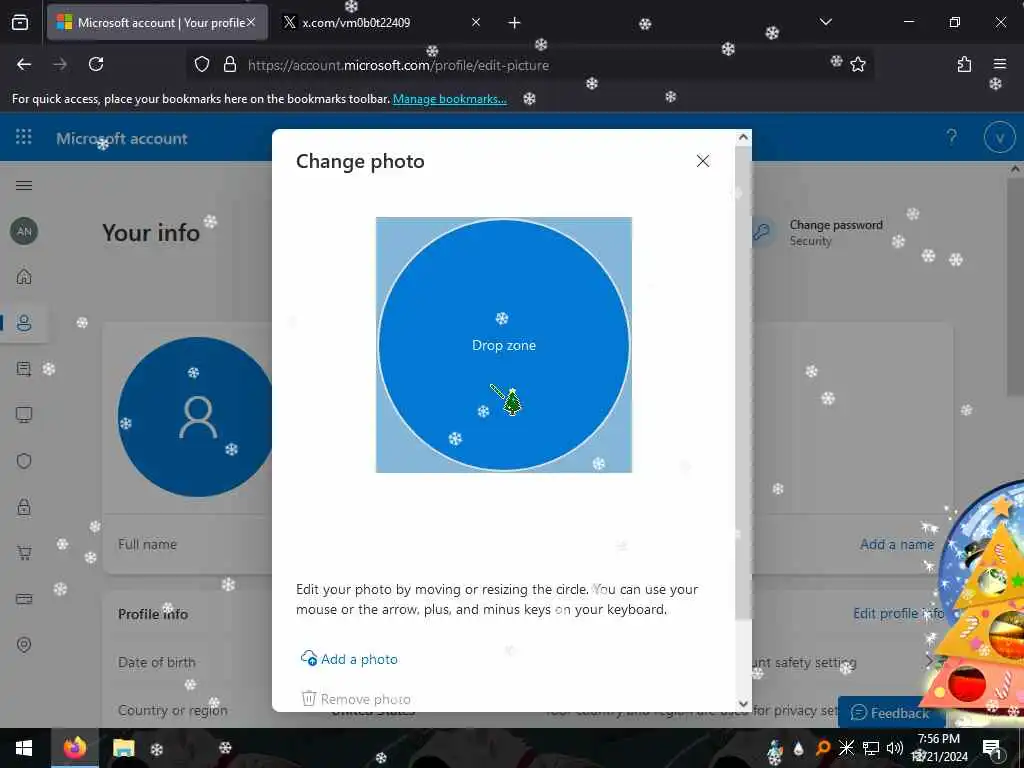1024x768 pixels.
Task: Show tracking protection shield info
Action: tap(202, 64)
